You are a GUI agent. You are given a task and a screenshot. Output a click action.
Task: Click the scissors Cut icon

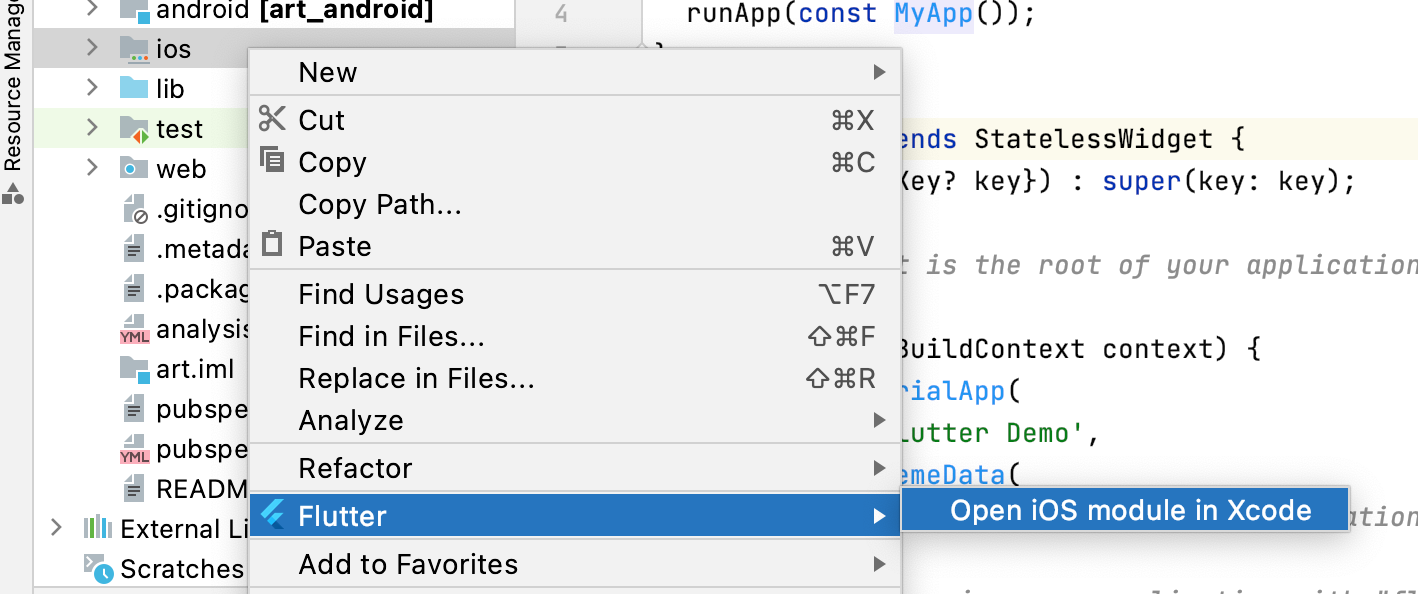(x=272, y=119)
